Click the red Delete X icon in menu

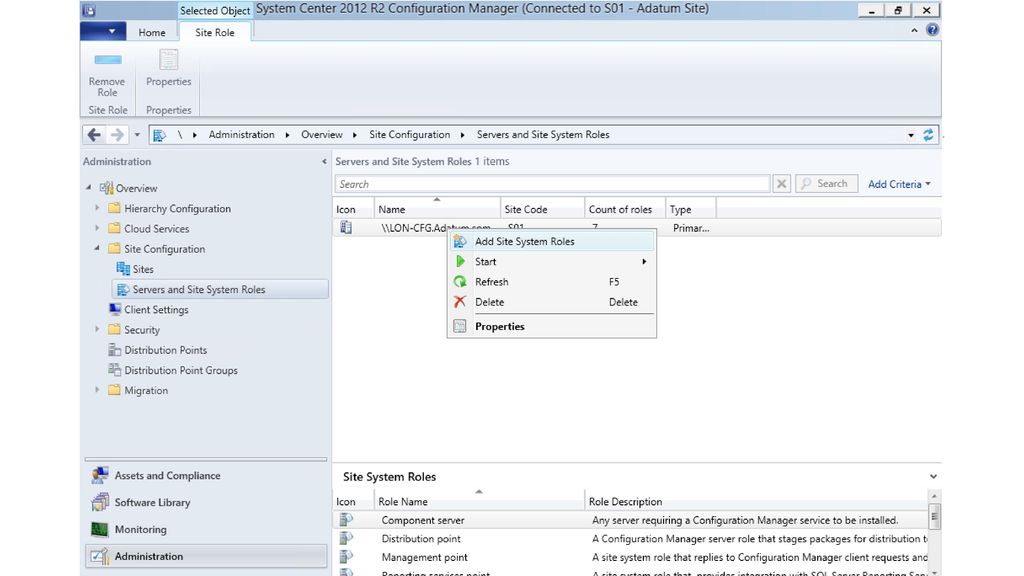point(460,302)
